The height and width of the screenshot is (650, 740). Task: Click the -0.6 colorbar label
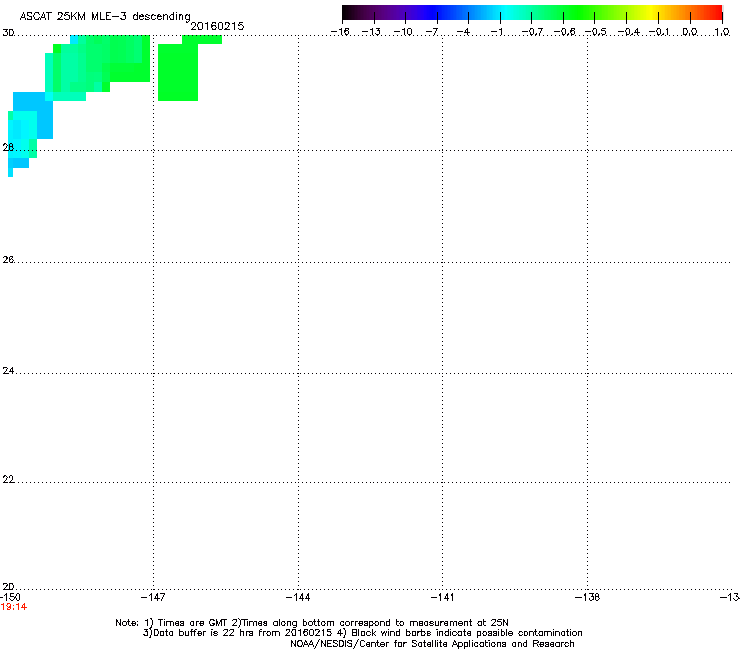click(x=564, y=32)
